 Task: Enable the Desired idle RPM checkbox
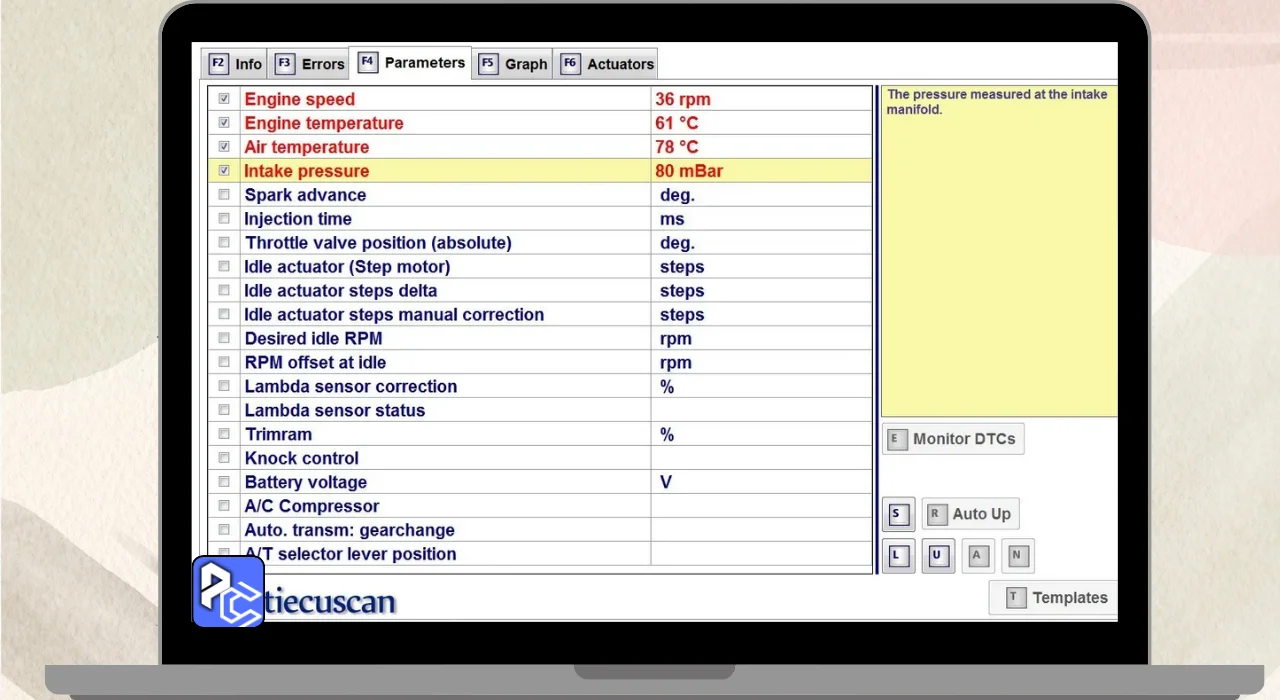224,339
